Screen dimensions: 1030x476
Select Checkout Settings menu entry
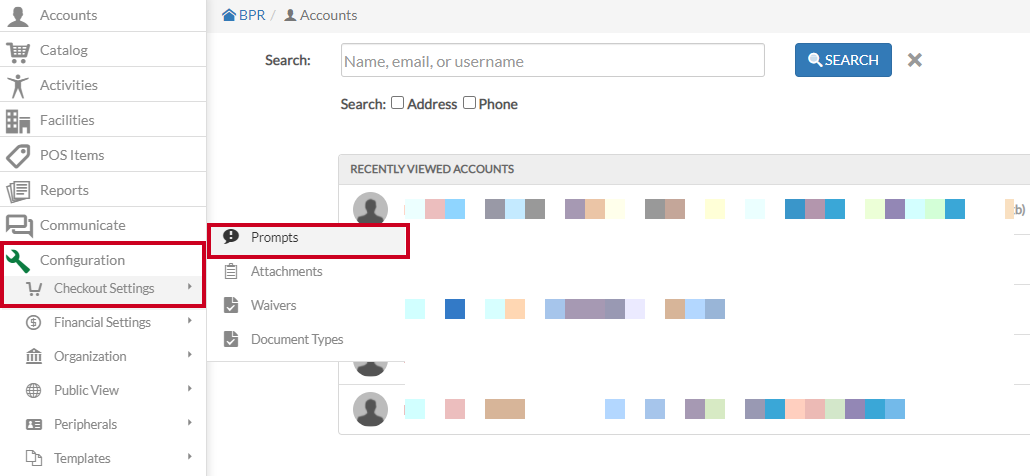102,289
